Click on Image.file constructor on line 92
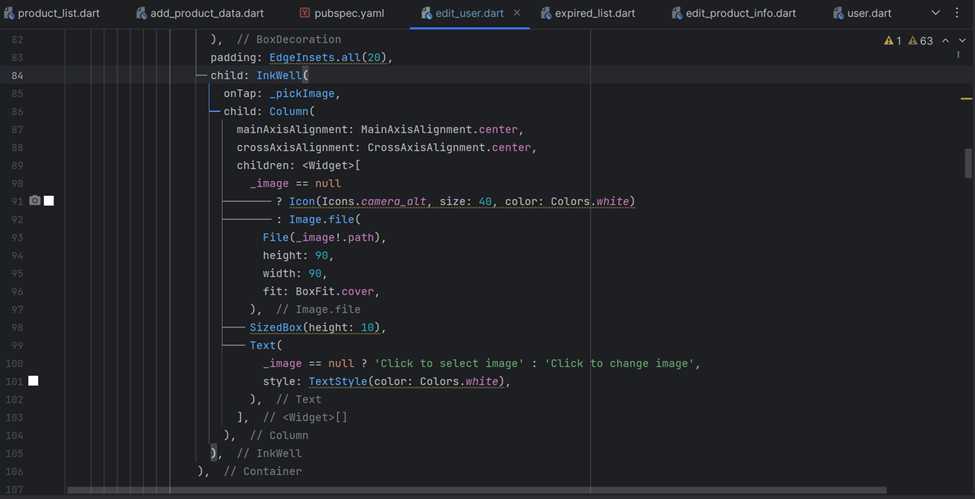975x499 pixels. click(321, 220)
